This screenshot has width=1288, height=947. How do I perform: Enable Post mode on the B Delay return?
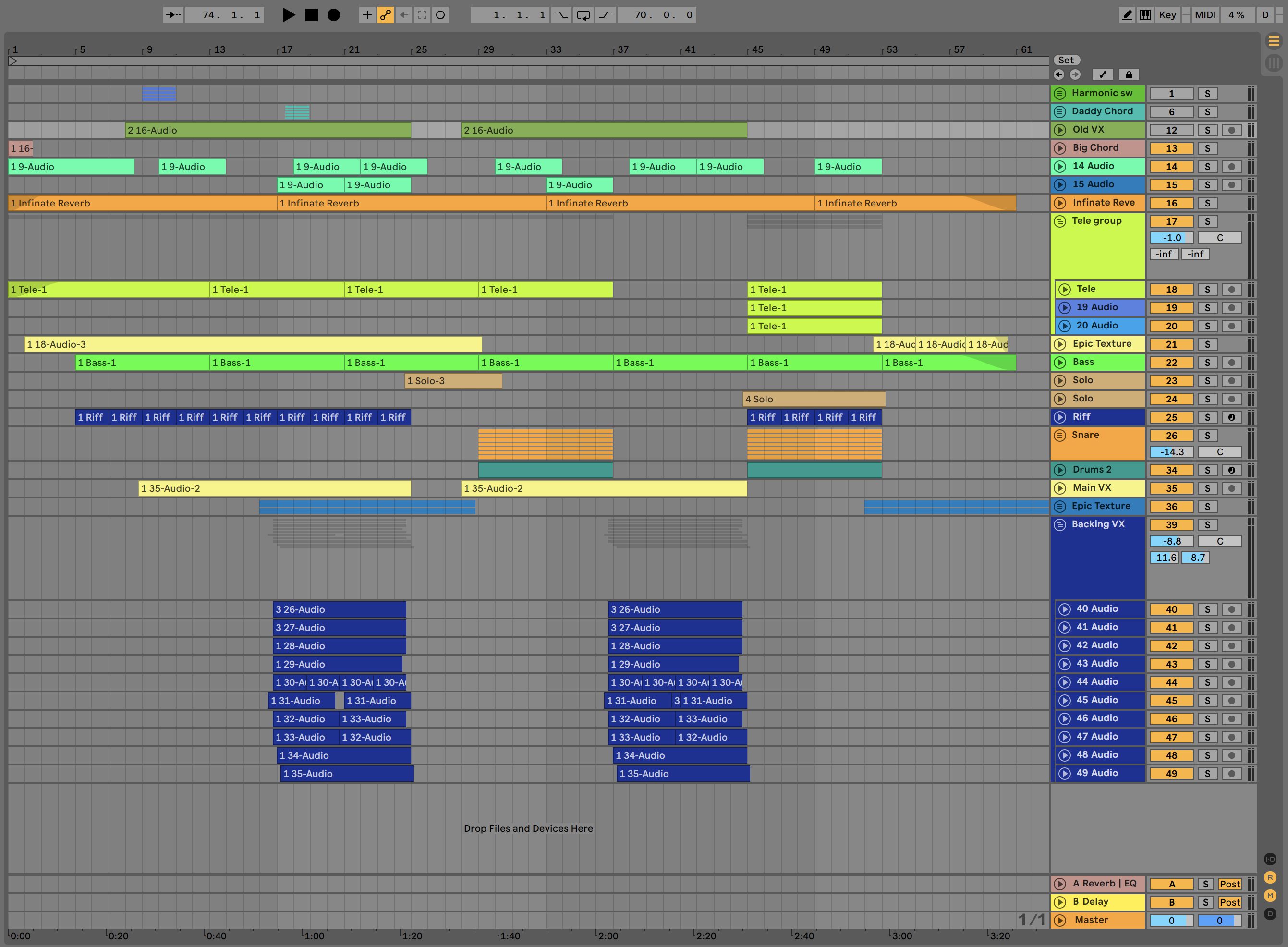[x=1229, y=902]
